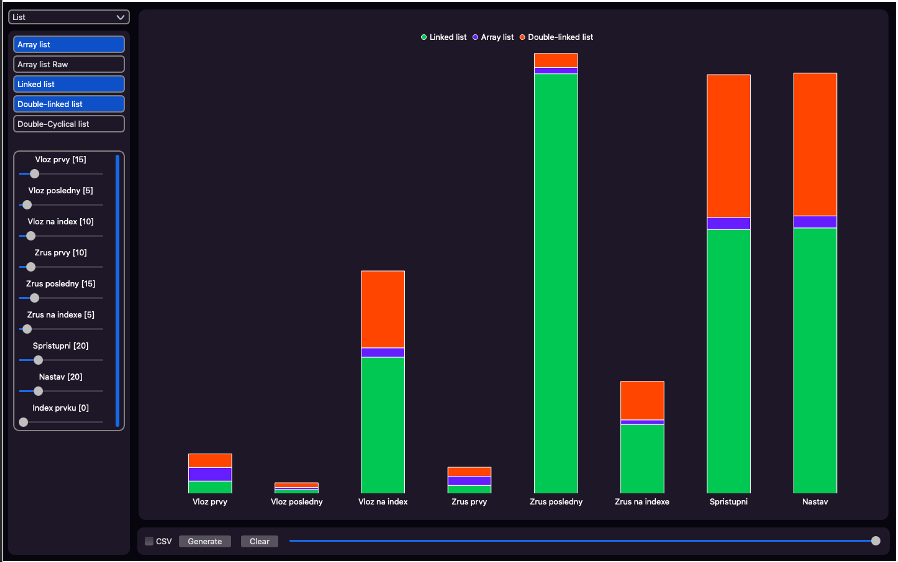The height and width of the screenshot is (562, 898).
Task: Click the orange segment of Spristupni bar
Action: coord(728,146)
